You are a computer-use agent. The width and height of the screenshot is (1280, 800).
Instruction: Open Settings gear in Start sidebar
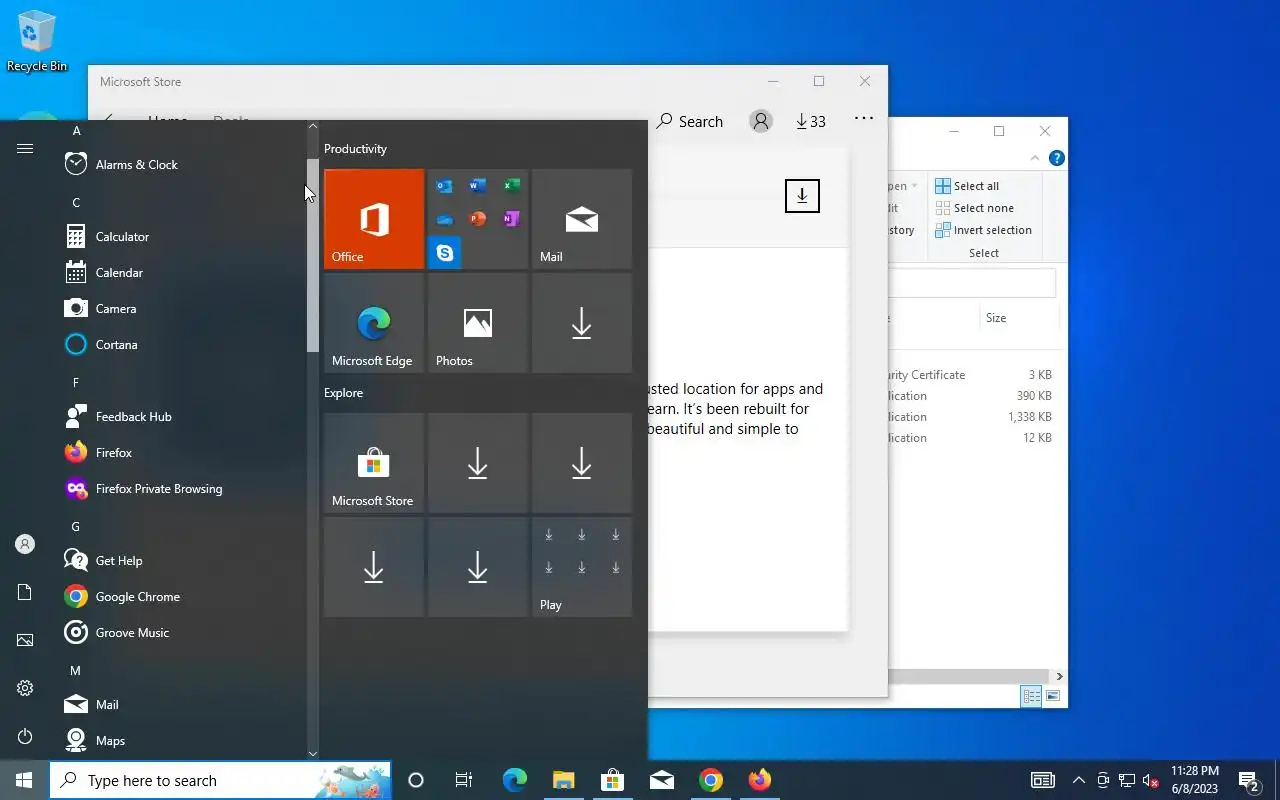pyautogui.click(x=25, y=689)
